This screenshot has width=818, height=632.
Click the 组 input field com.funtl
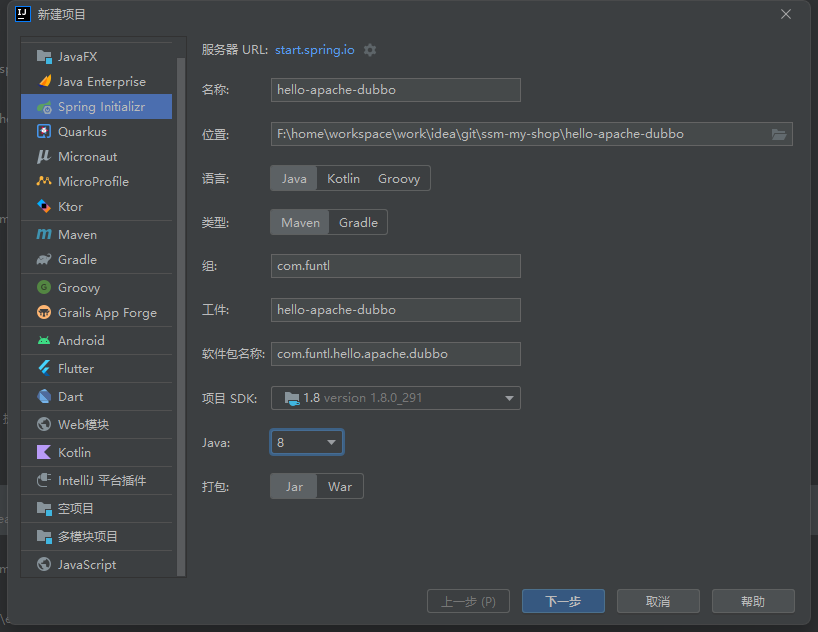click(395, 266)
